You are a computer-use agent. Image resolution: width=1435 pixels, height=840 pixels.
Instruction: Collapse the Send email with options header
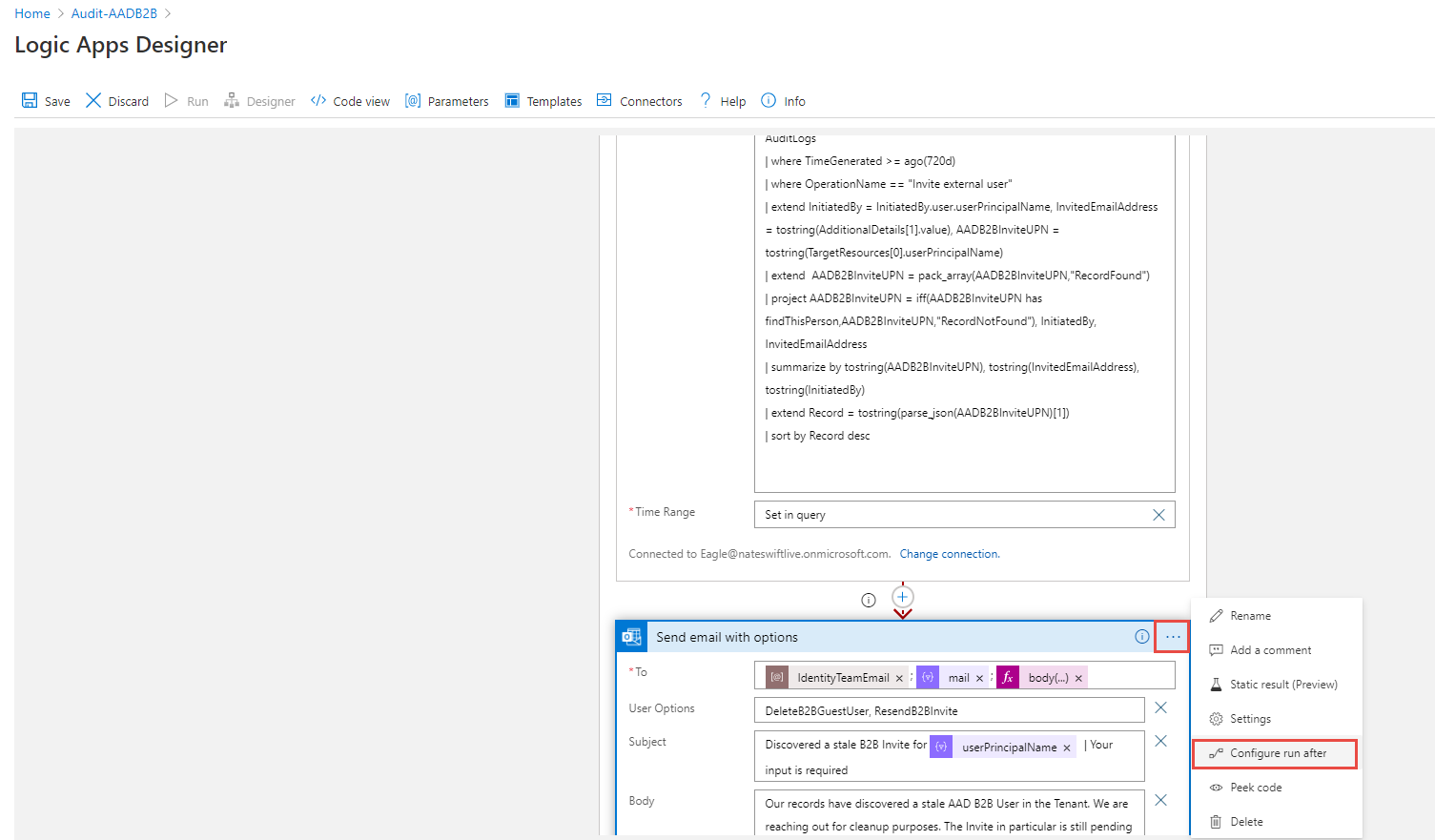pyautogui.click(x=887, y=637)
